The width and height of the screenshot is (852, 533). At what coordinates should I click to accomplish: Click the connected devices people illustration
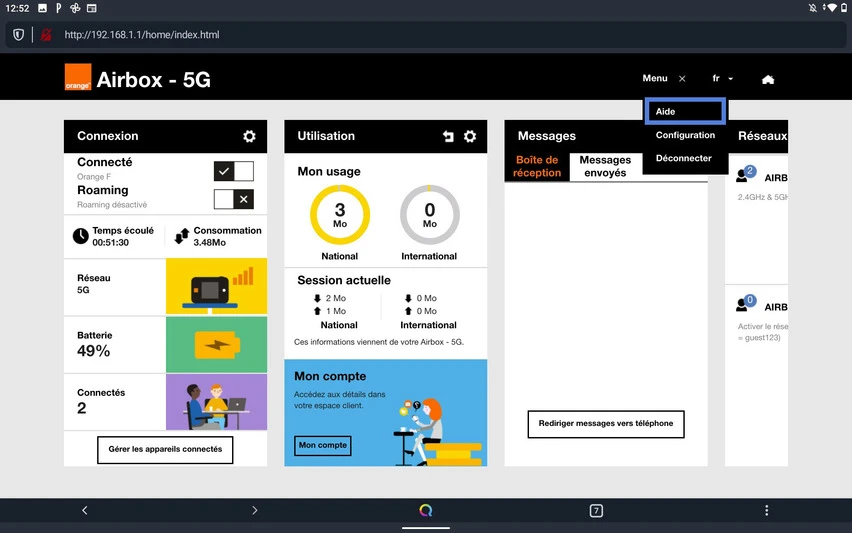[216, 402]
